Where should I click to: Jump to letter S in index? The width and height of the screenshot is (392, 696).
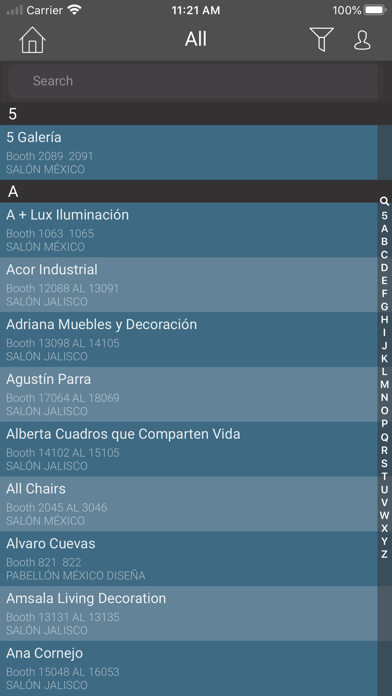(384, 463)
